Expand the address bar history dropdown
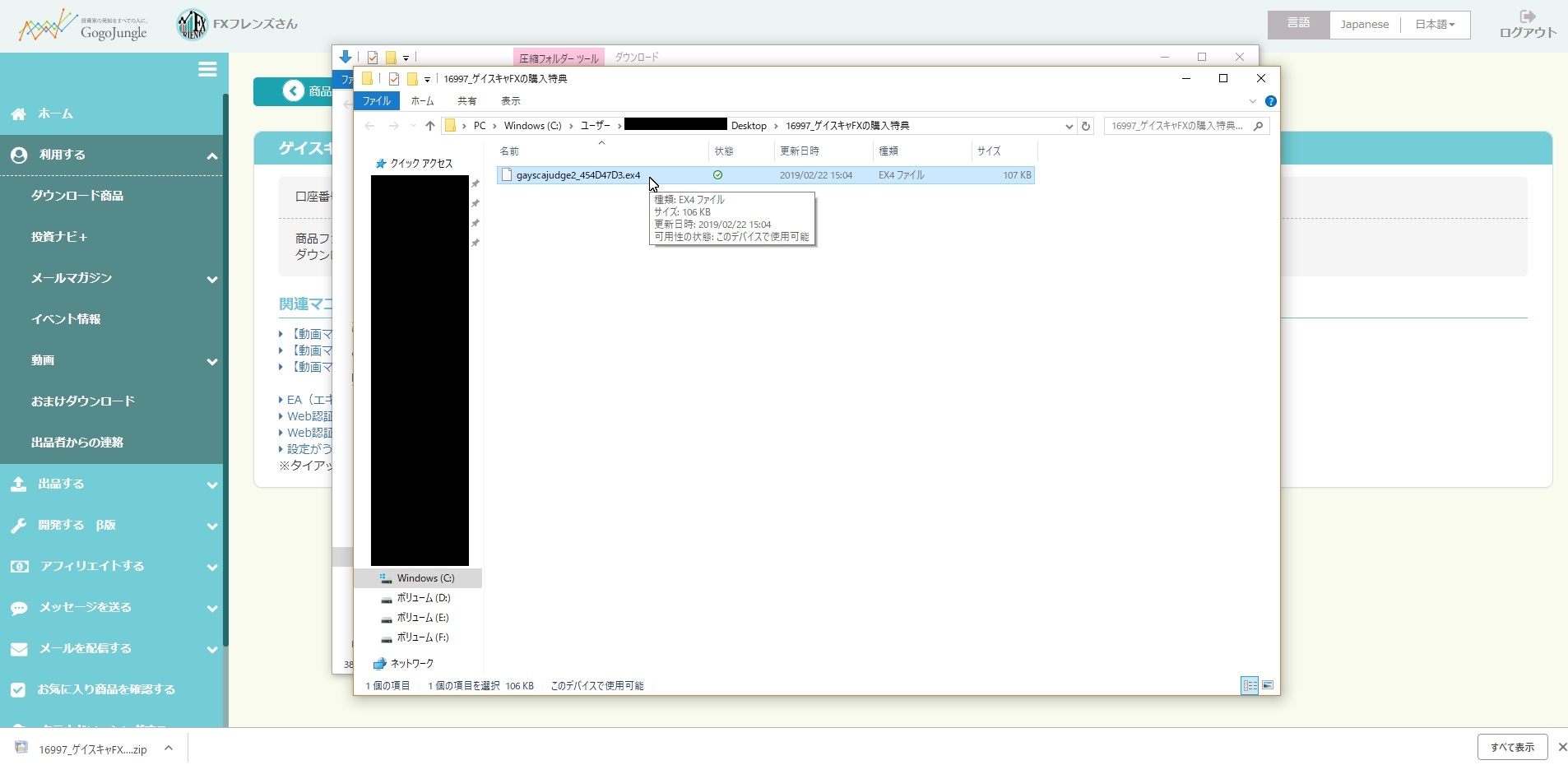 point(1069,126)
